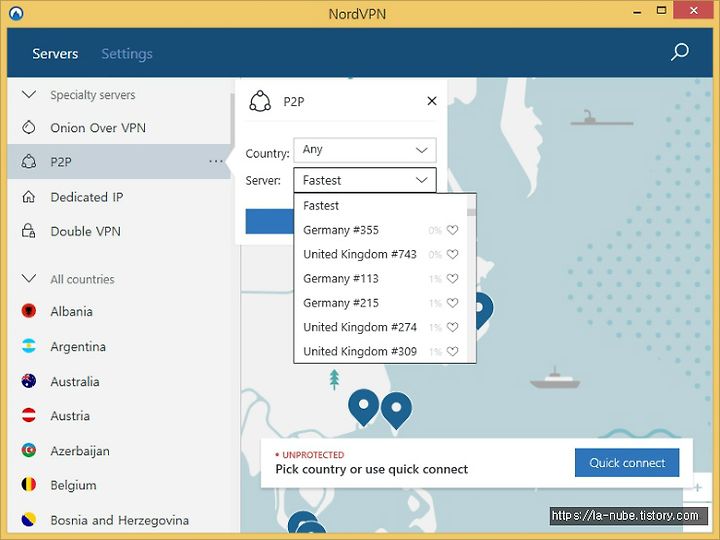The image size is (720, 540).
Task: Open the search magnifier icon
Action: (680, 52)
